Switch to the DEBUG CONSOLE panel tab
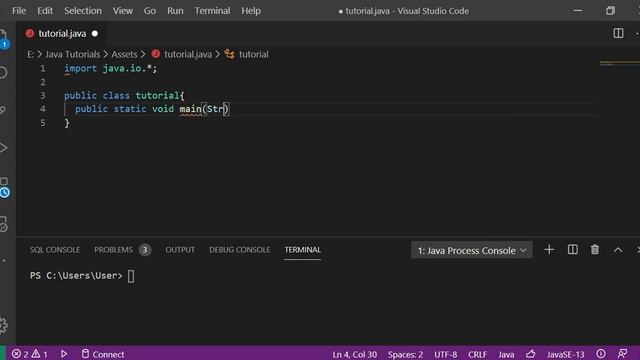This screenshot has width=640, height=360. (x=240, y=250)
